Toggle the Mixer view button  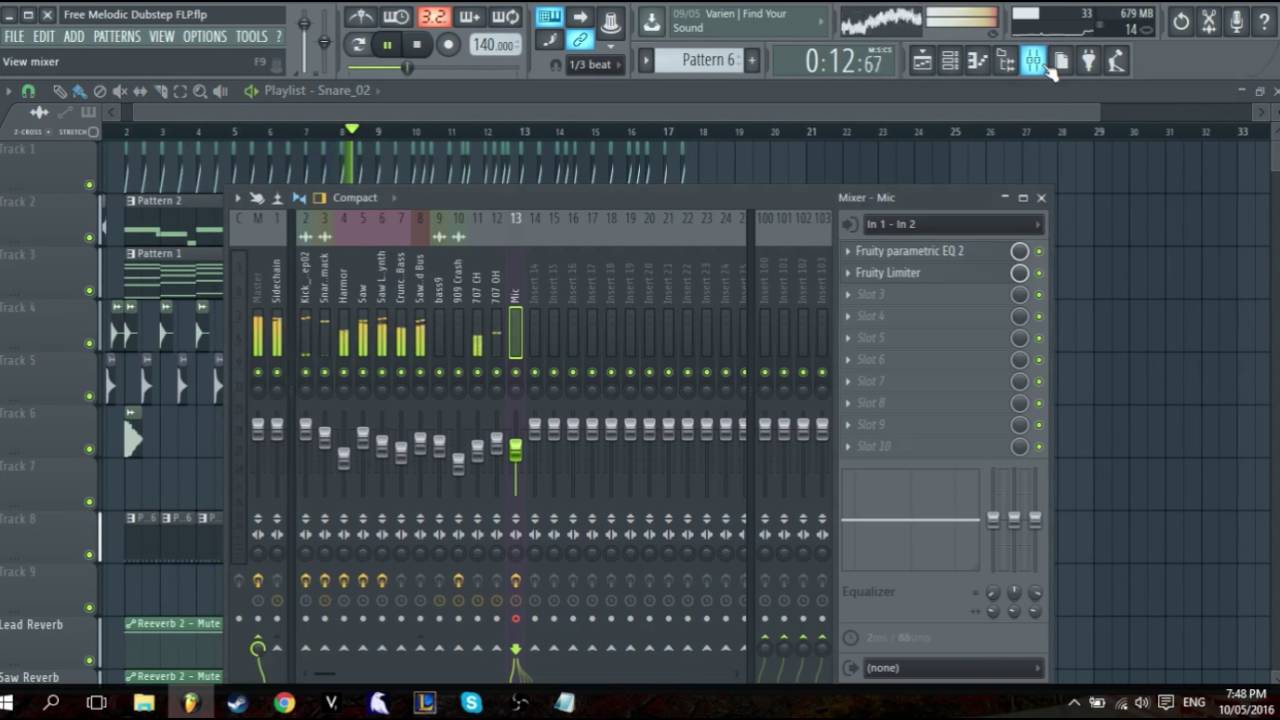(x=1033, y=62)
